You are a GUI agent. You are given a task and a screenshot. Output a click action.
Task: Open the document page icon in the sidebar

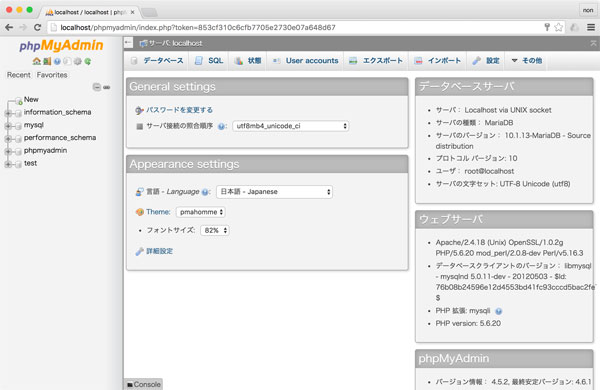pos(67,61)
